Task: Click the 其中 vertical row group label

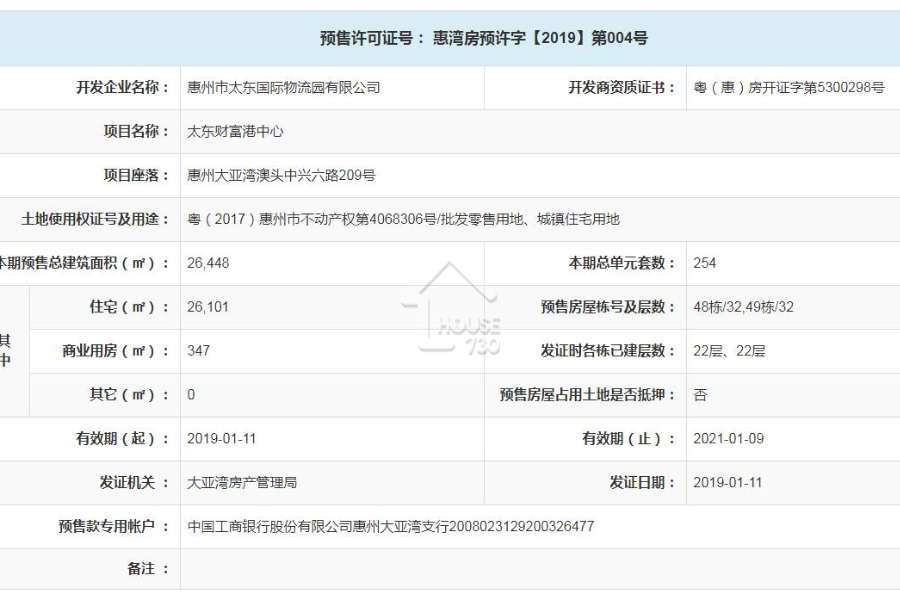Action: [x=6, y=350]
